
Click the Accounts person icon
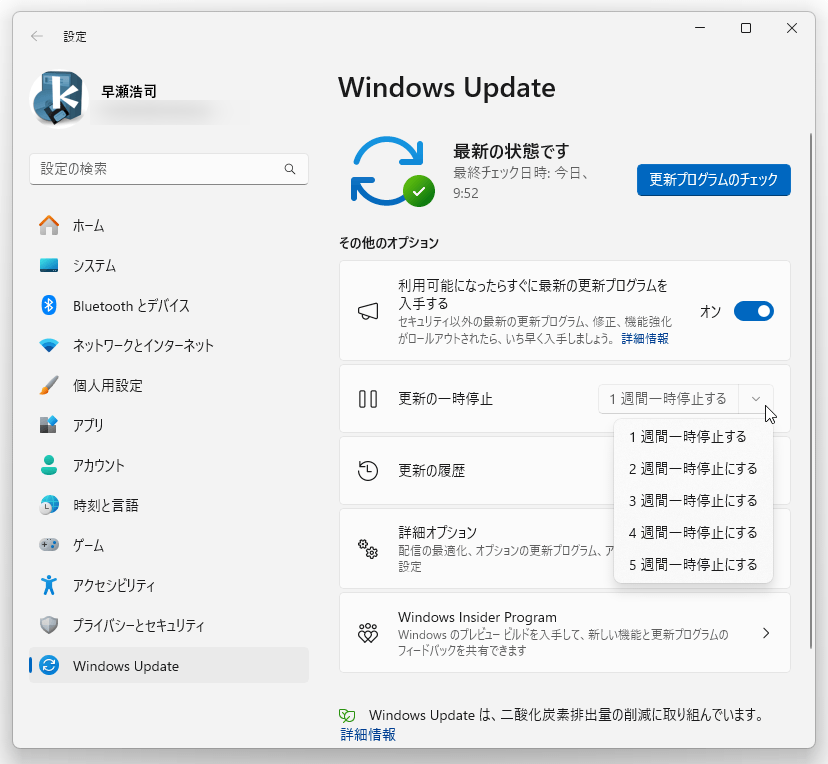click(x=49, y=465)
